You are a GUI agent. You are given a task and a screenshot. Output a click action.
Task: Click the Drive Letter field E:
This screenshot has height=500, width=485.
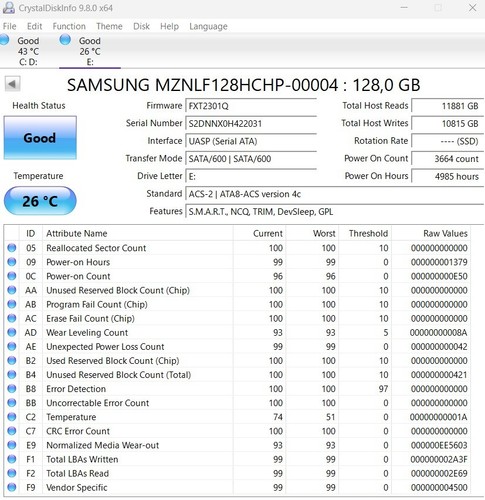click(x=251, y=176)
